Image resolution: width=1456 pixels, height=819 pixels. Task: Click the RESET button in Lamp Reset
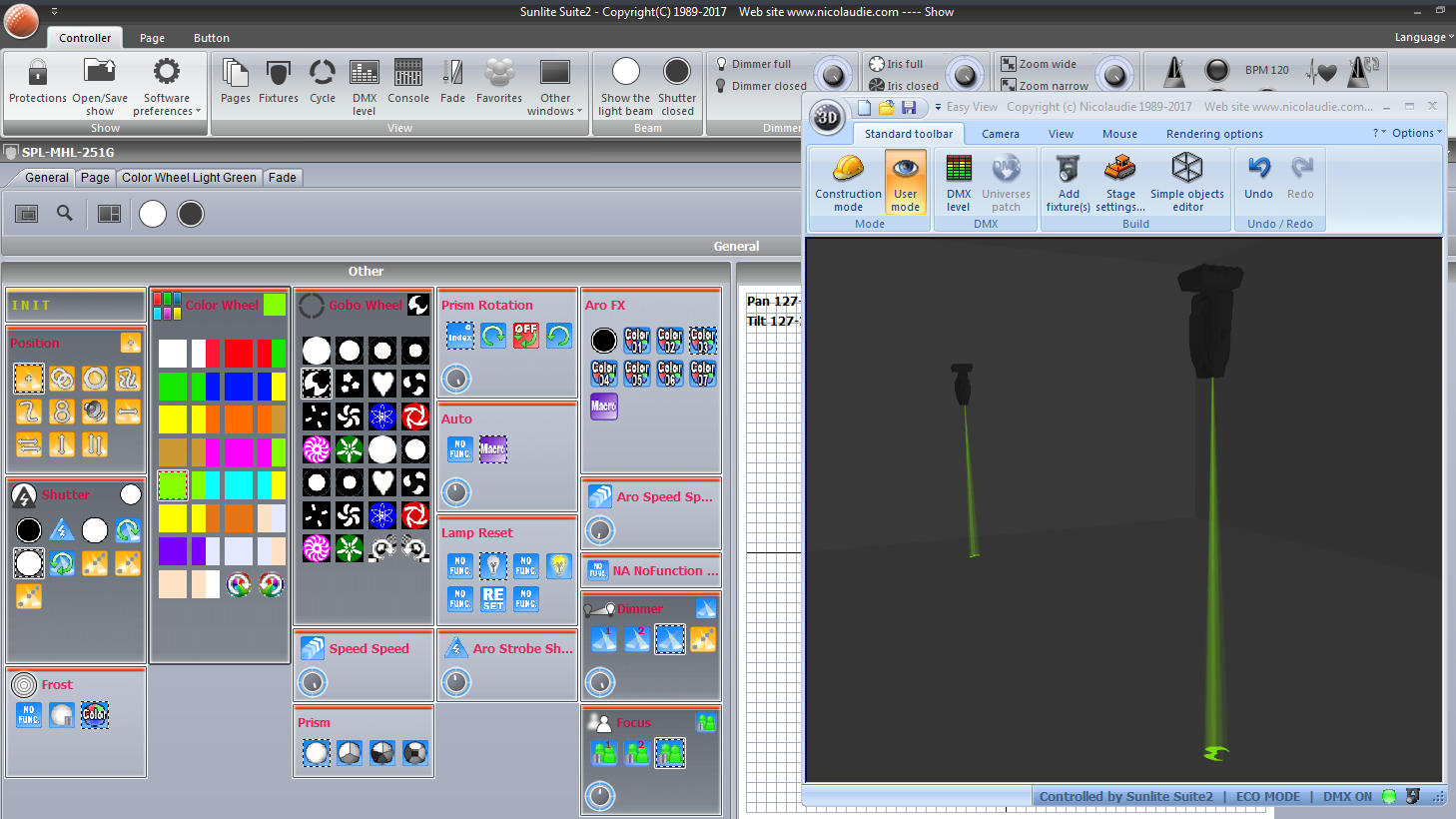pyautogui.click(x=493, y=598)
